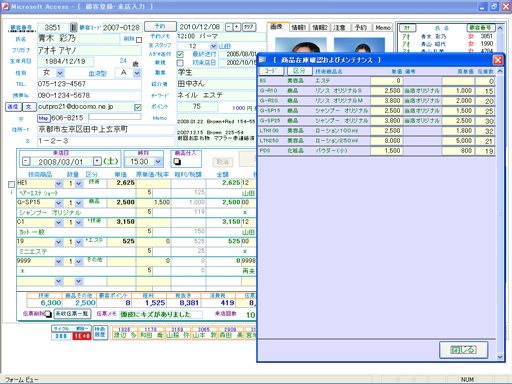Open the time dropdown showing 15:30
Image resolution: width=512 pixels, height=384 pixels.
pos(158,162)
